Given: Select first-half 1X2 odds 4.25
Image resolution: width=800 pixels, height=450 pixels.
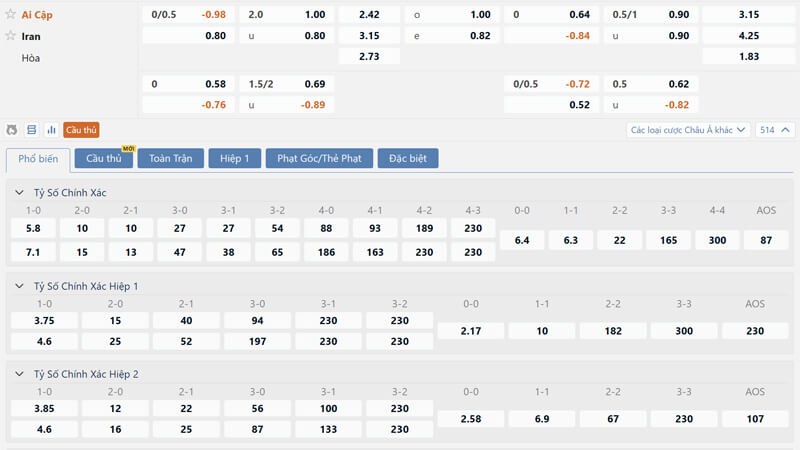Looking at the screenshot, I should (748, 36).
